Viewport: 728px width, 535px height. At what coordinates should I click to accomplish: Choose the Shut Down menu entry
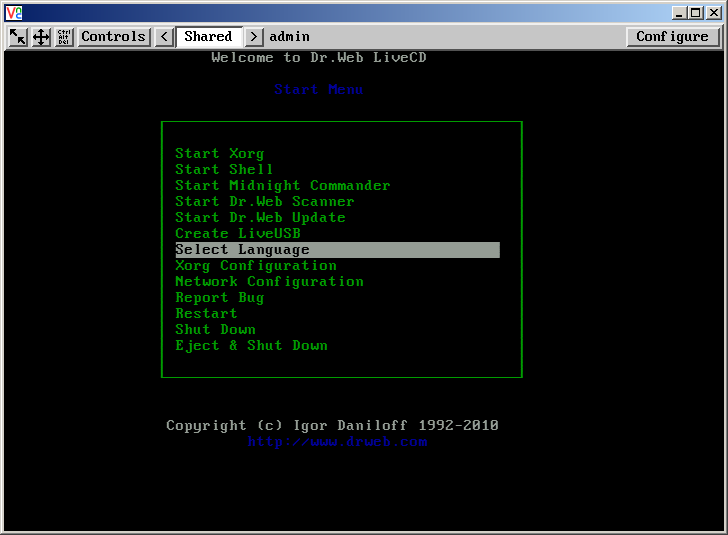[215, 330]
